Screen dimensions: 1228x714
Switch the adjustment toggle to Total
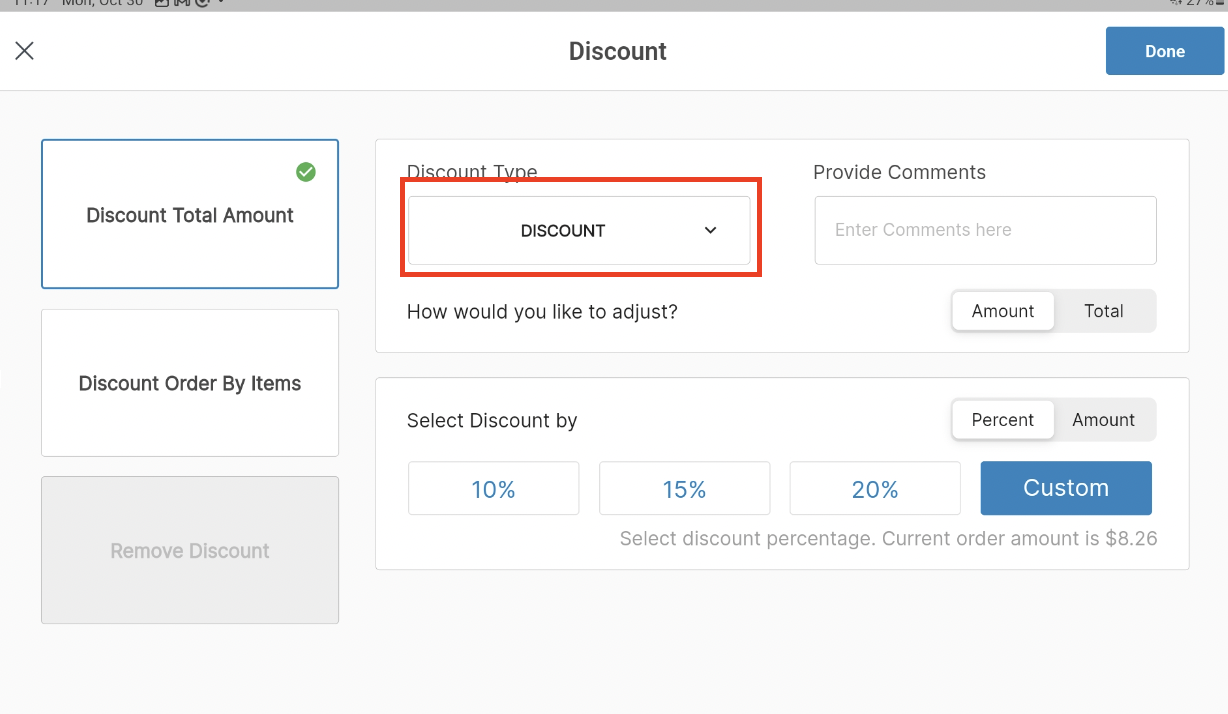[1104, 311]
